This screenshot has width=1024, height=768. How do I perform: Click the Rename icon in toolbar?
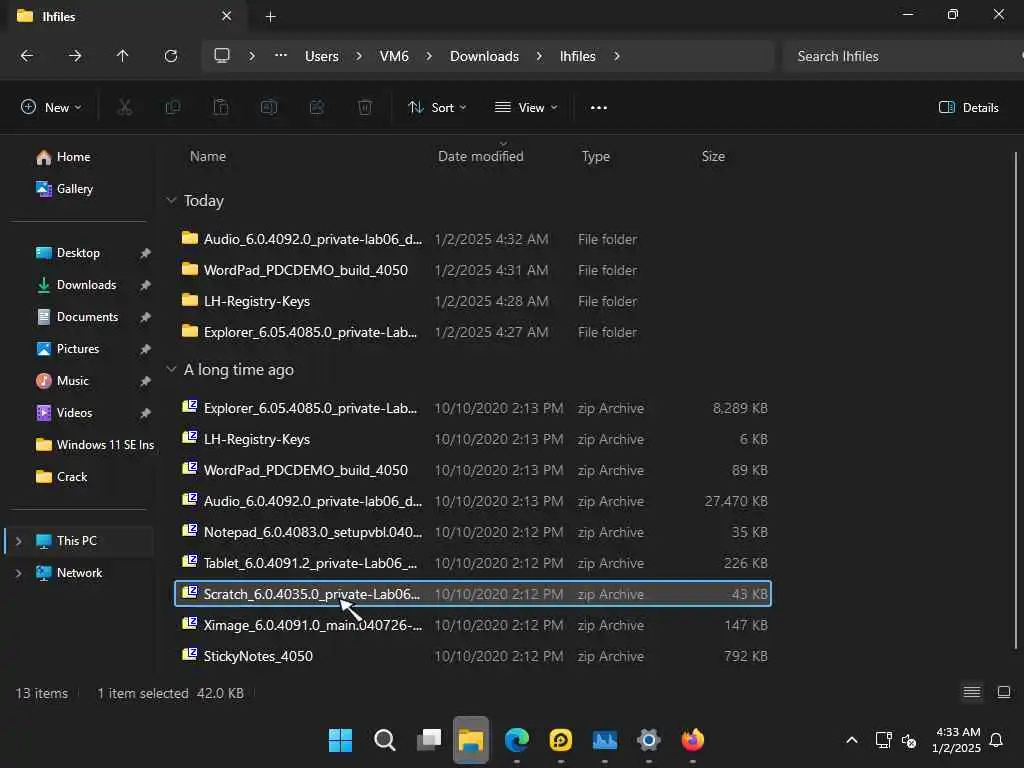pyautogui.click(x=269, y=107)
